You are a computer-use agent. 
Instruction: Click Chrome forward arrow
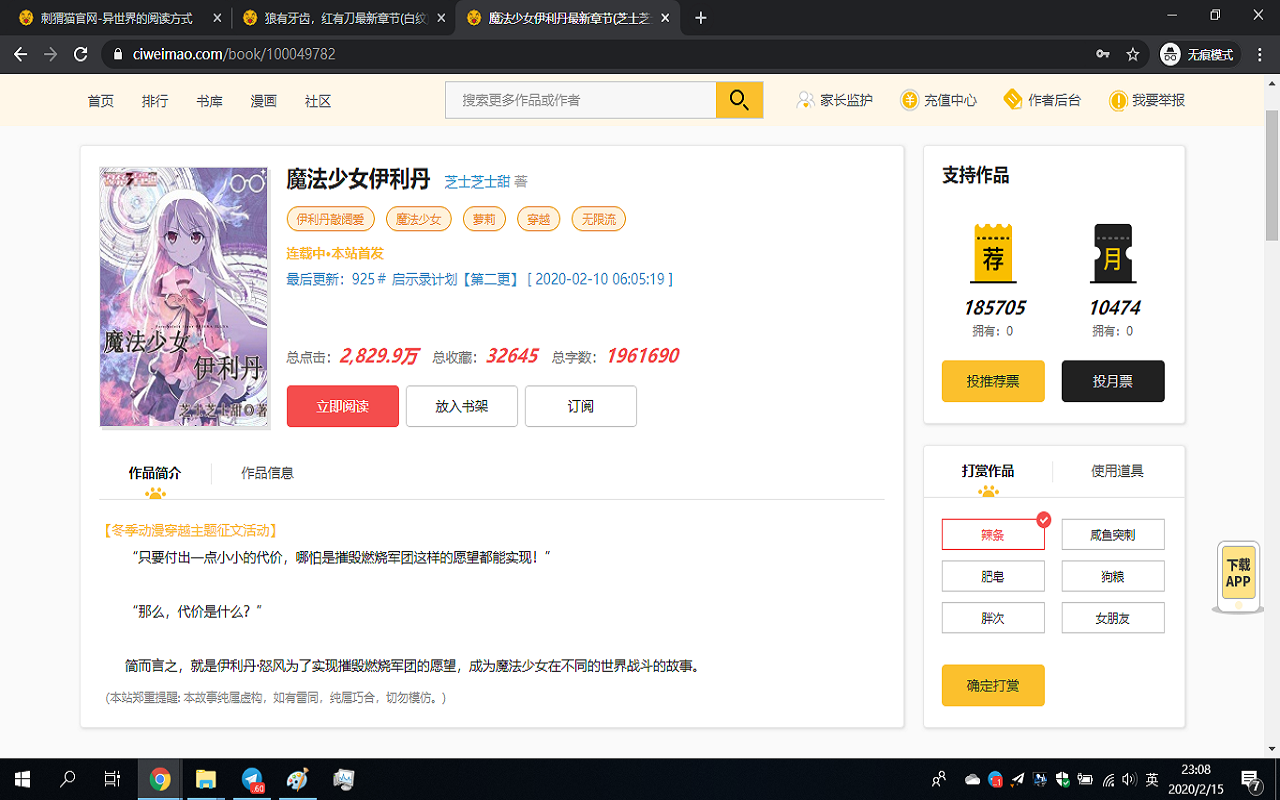point(50,54)
